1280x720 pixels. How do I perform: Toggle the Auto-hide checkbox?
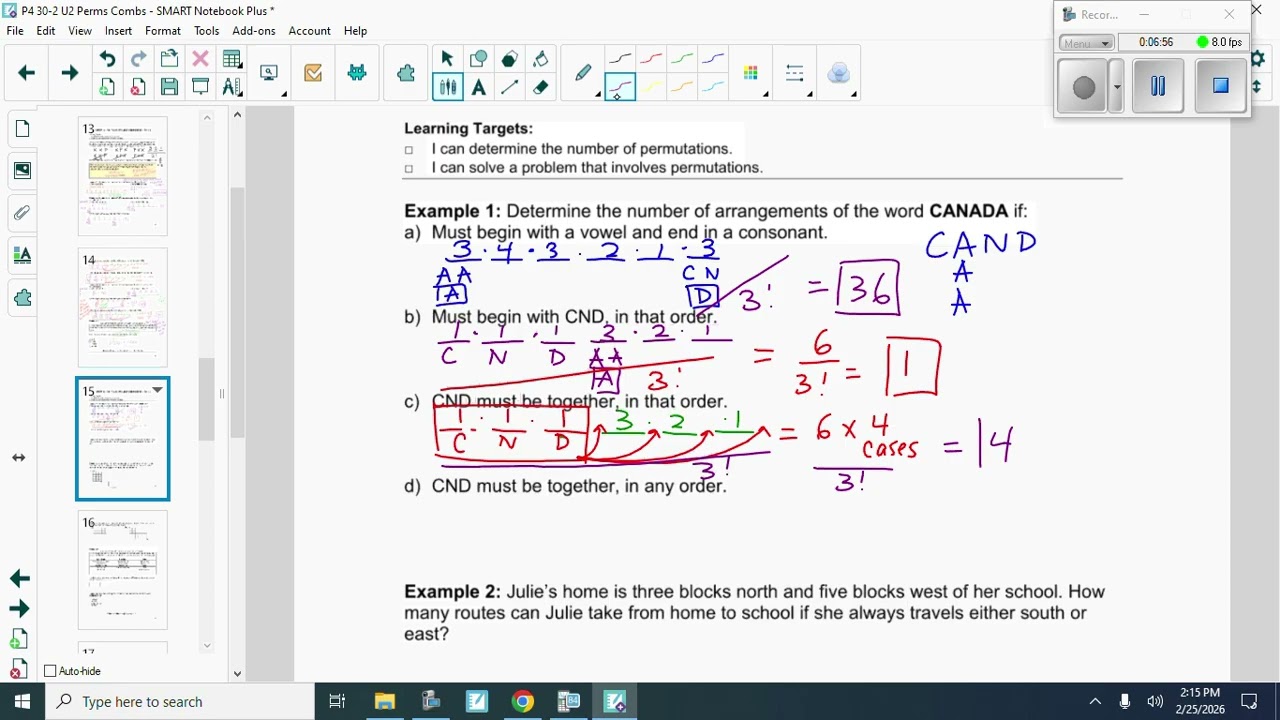(x=51, y=671)
